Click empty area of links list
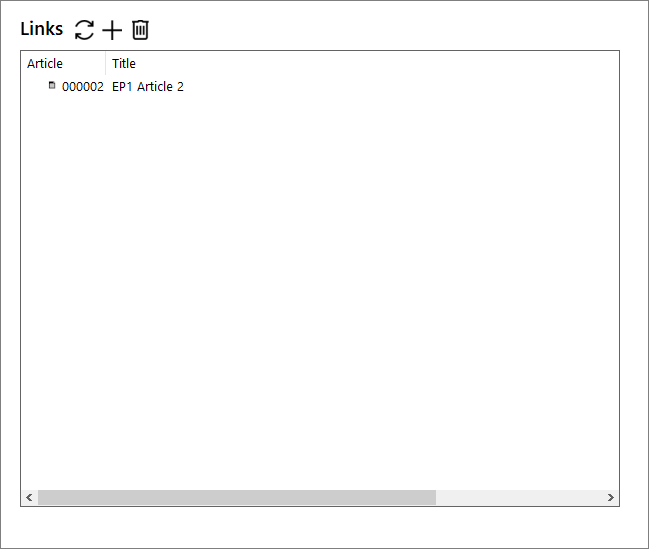This screenshot has width=649, height=549. 320,290
